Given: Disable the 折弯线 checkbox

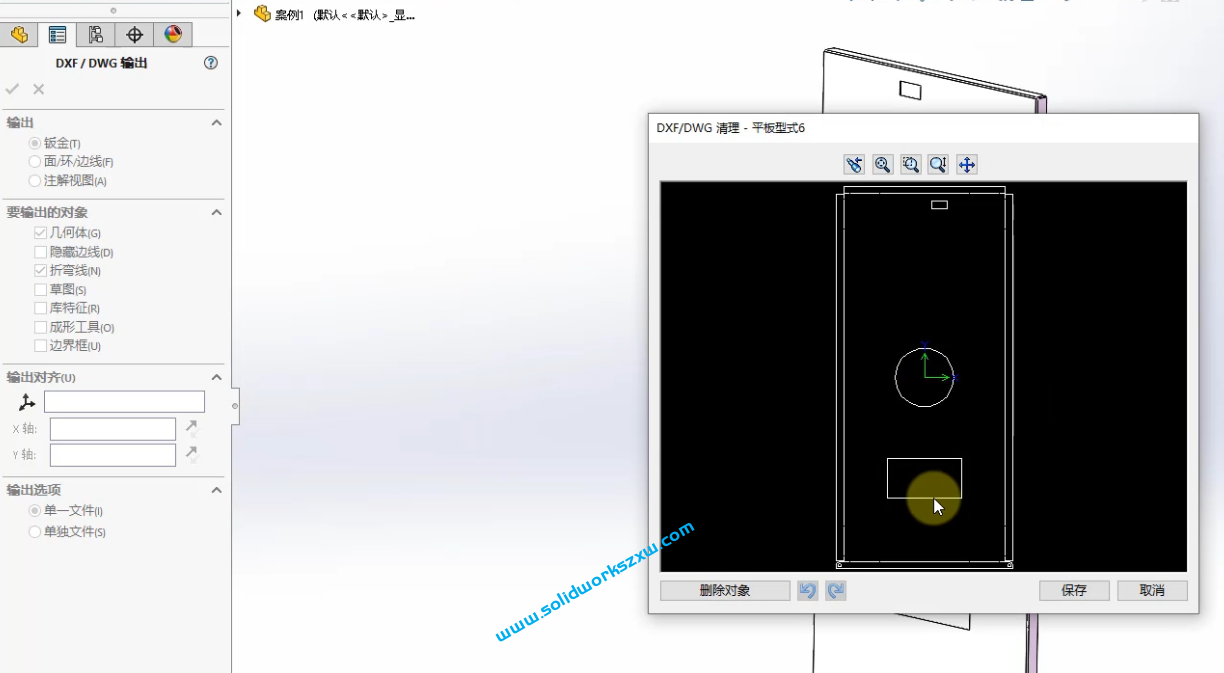Looking at the screenshot, I should coord(39,270).
